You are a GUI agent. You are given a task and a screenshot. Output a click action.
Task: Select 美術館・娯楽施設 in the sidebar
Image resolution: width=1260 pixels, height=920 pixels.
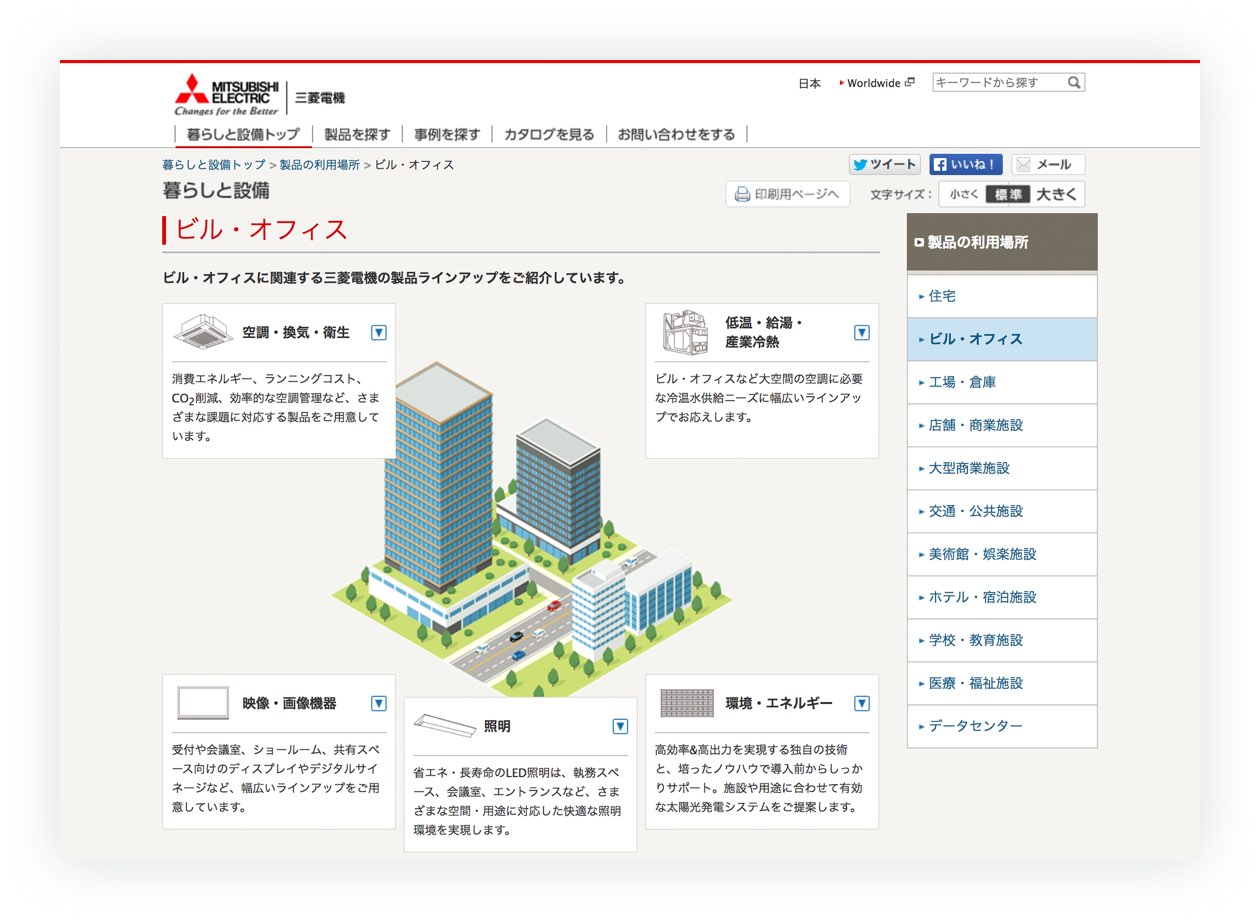point(1002,554)
